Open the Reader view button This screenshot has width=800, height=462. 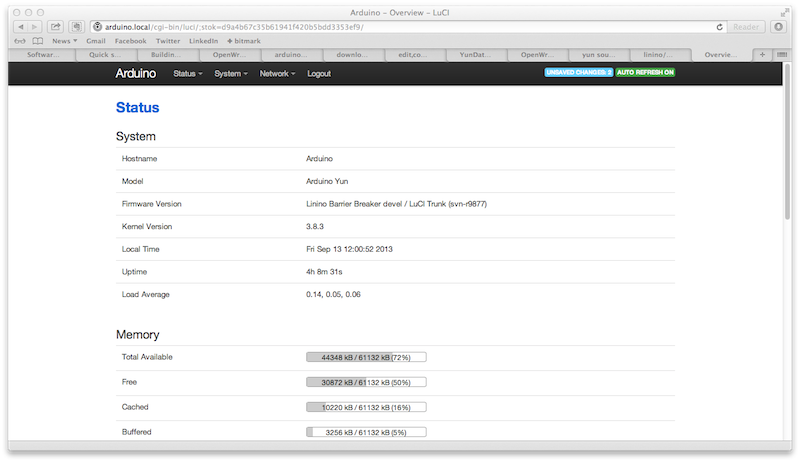click(745, 27)
